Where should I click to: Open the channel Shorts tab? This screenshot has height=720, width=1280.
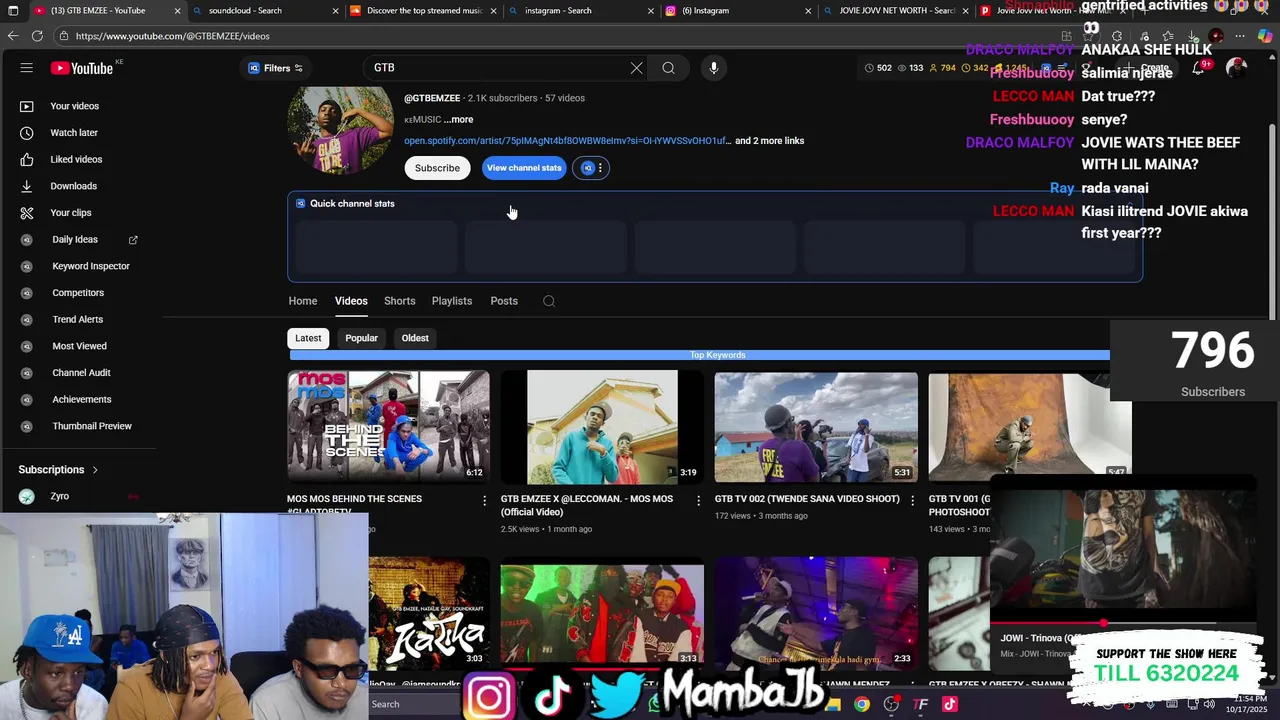point(399,301)
